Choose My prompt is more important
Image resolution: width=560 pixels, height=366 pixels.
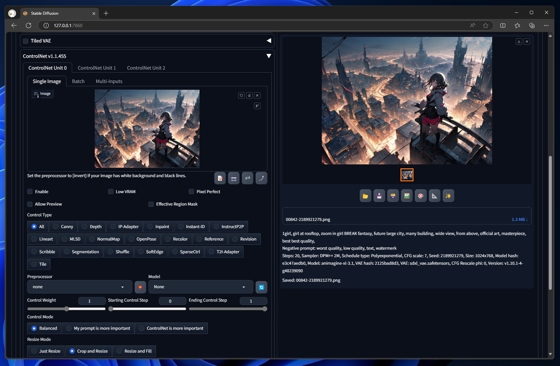pyautogui.click(x=98, y=328)
